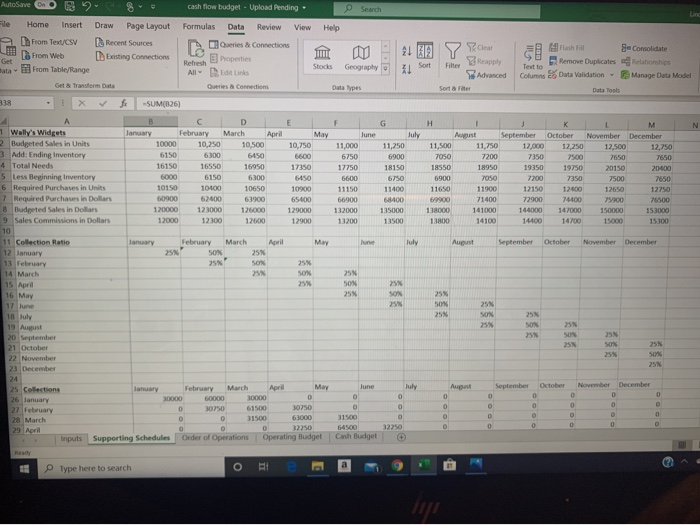Open Manage Data Model
This screenshot has height=525, width=700.
656,75
